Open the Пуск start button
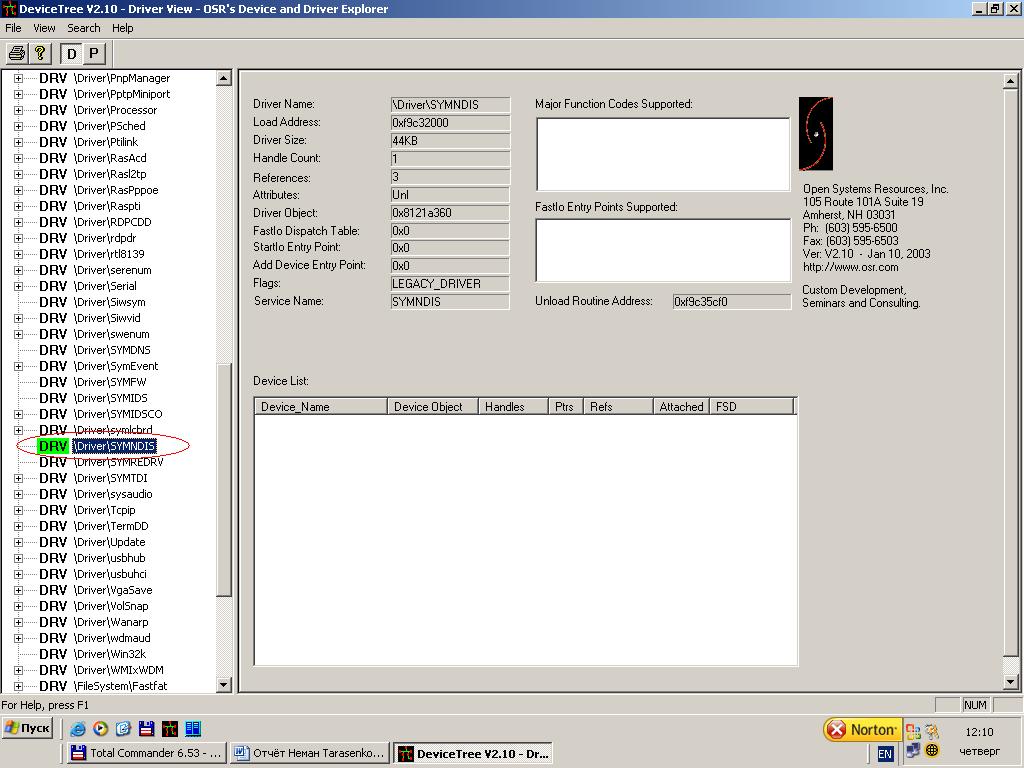This screenshot has height=768, width=1024. pyautogui.click(x=27, y=728)
